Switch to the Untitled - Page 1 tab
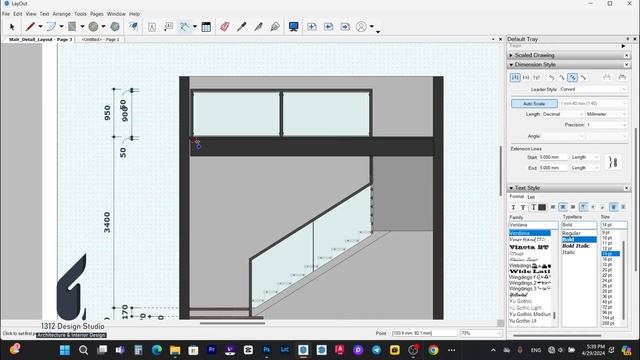 [100, 40]
